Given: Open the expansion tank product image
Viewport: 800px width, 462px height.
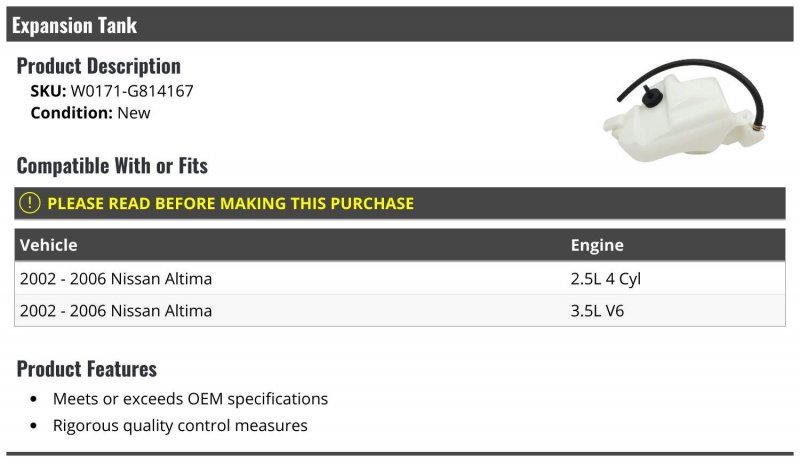Looking at the screenshot, I should (x=684, y=110).
